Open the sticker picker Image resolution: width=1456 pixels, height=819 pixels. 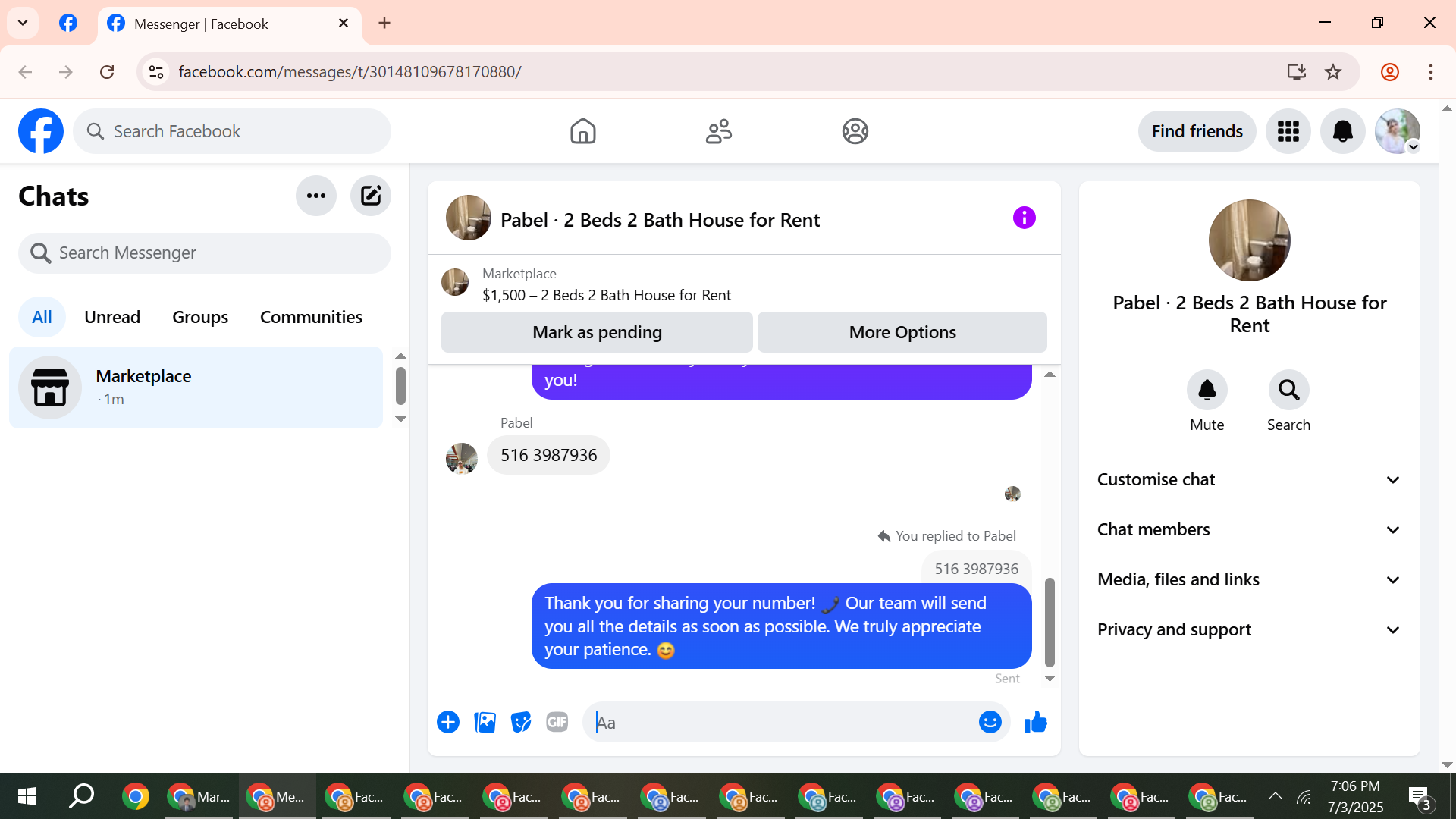[x=521, y=723]
